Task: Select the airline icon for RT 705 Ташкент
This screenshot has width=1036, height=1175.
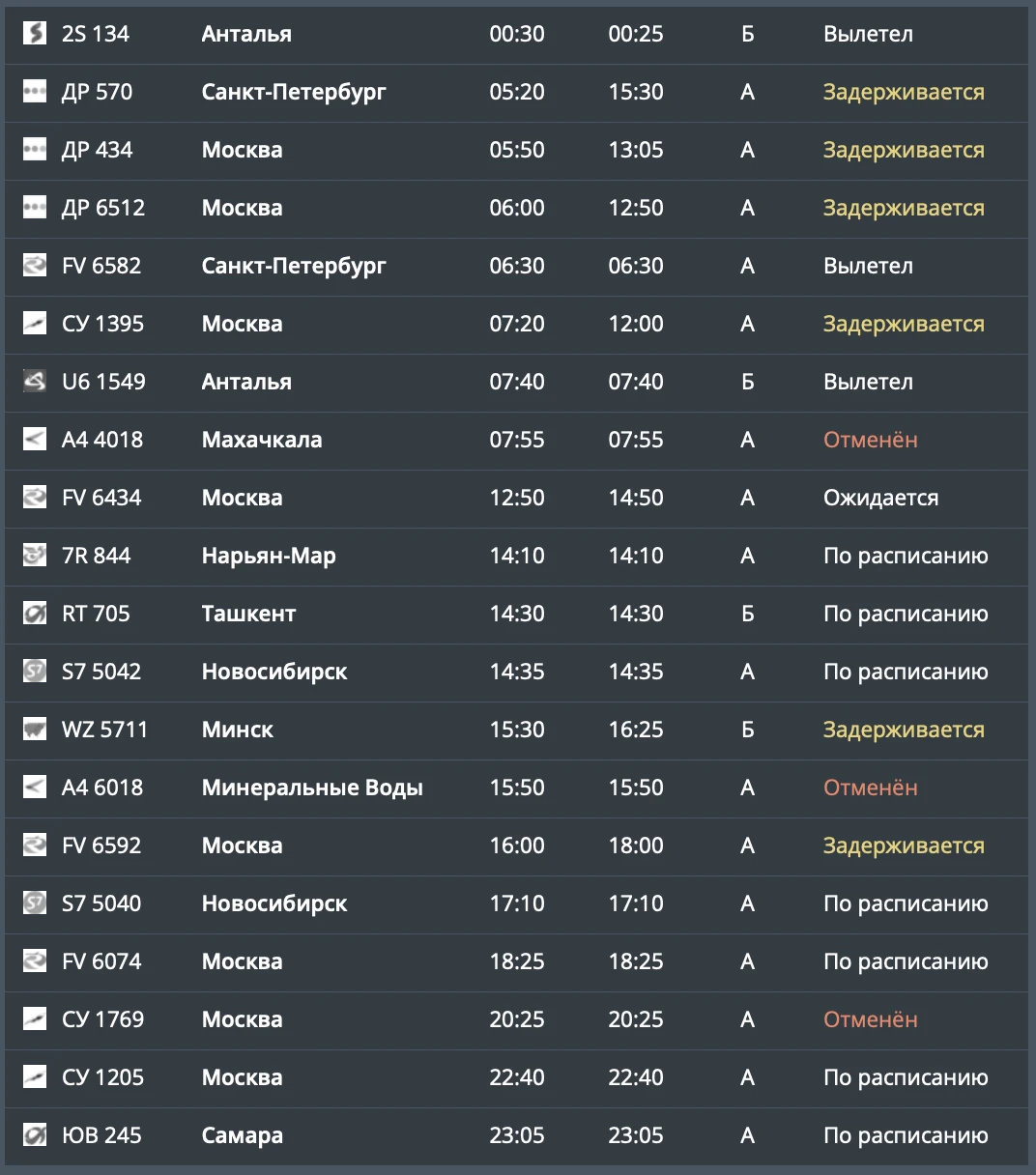Action: [x=35, y=614]
